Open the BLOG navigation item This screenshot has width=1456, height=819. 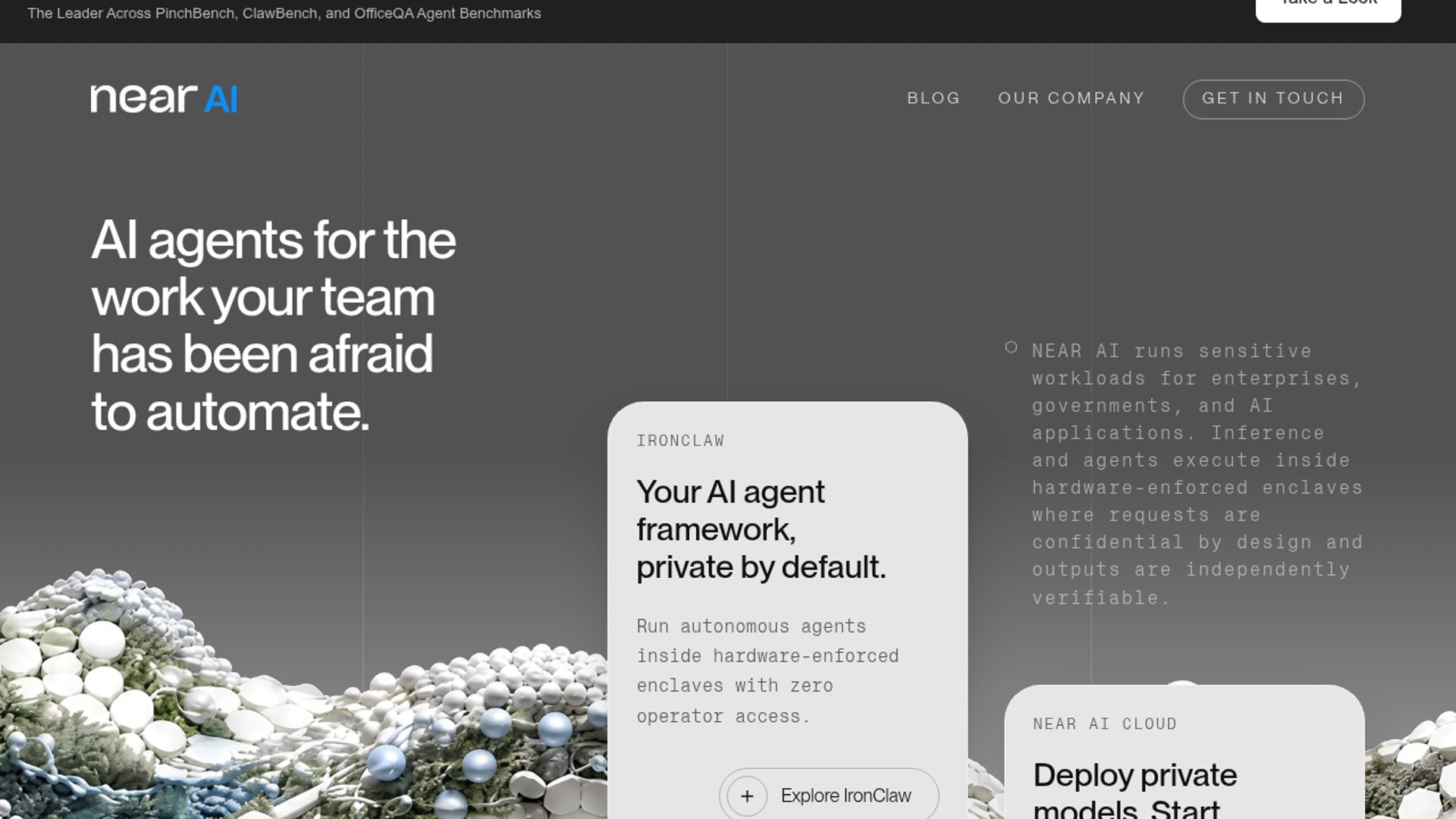(x=934, y=99)
